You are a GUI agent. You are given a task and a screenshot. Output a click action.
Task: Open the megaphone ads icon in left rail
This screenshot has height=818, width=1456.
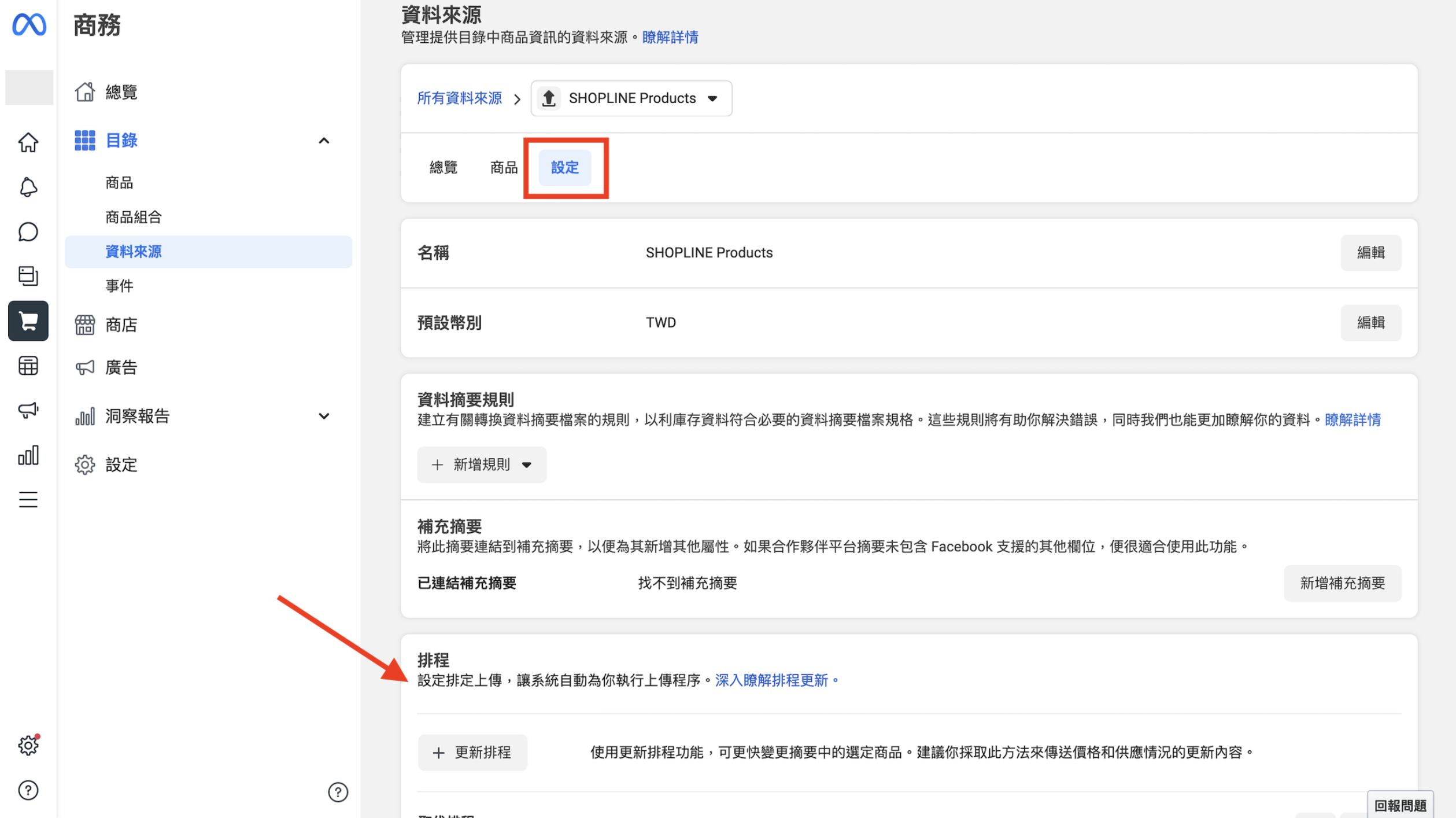coord(28,410)
